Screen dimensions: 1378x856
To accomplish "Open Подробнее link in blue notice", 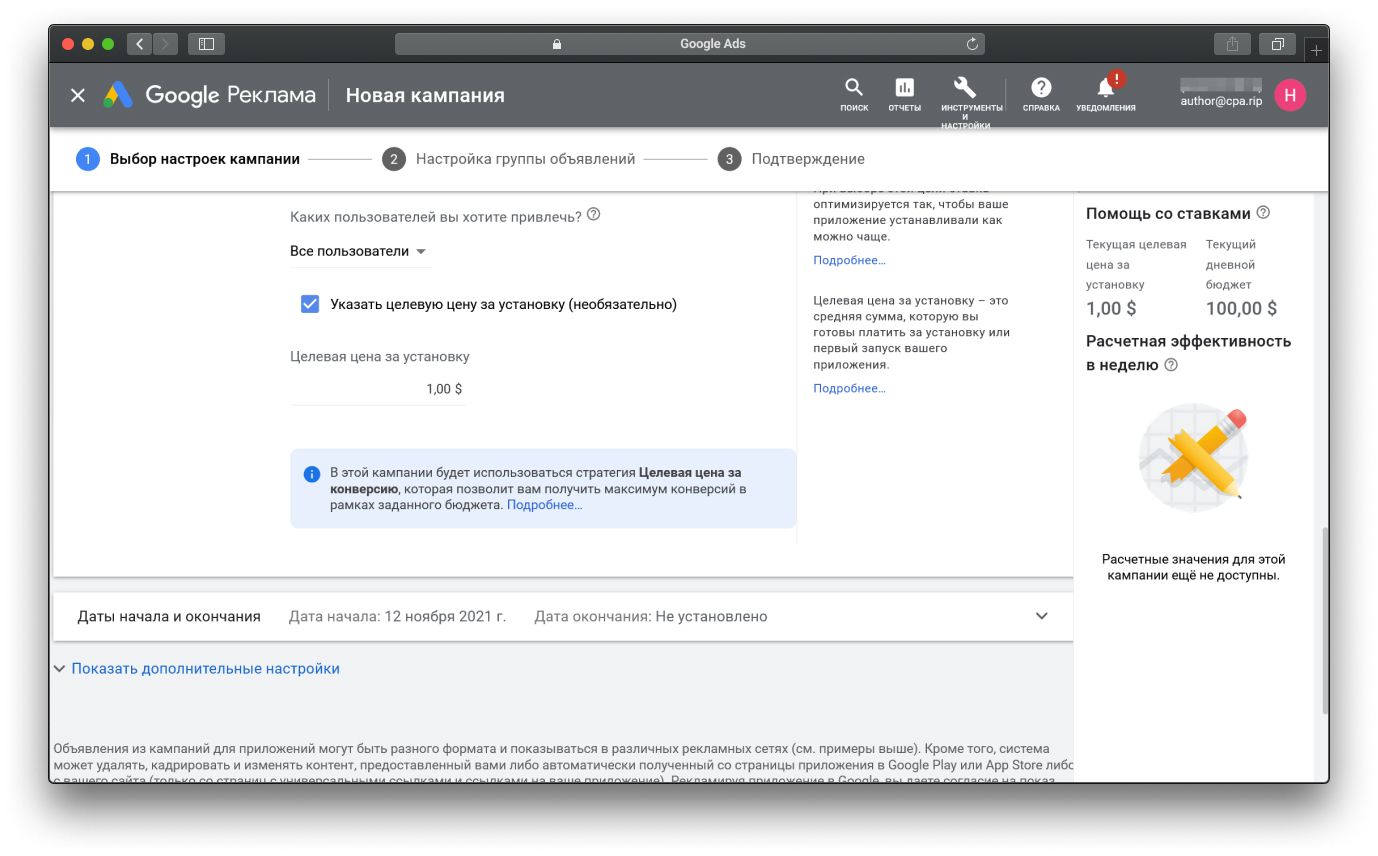I will pos(544,505).
